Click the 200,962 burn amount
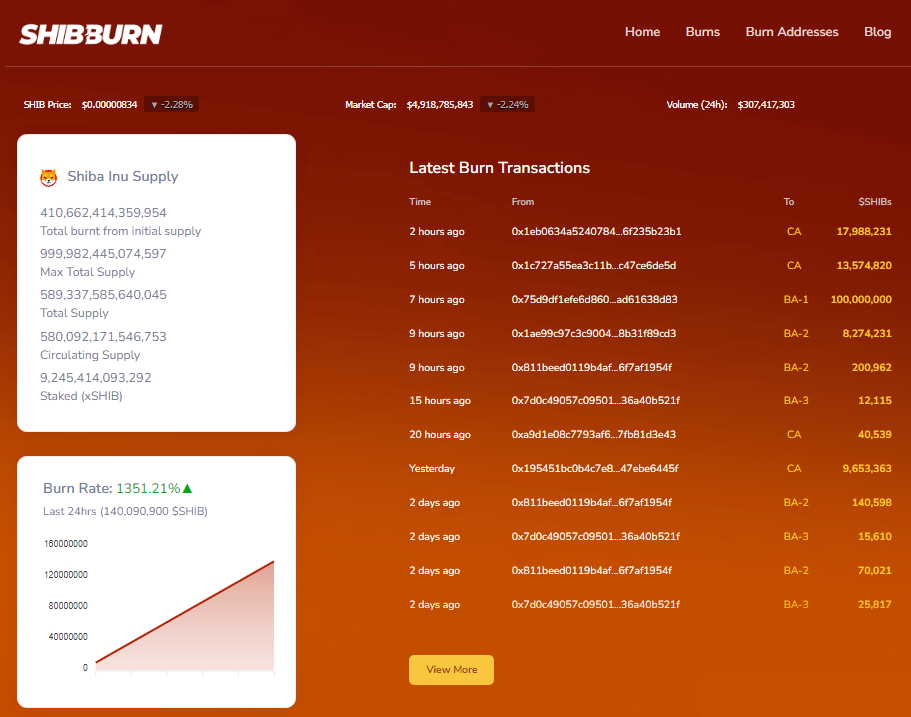Image resolution: width=911 pixels, height=717 pixels. (x=871, y=367)
